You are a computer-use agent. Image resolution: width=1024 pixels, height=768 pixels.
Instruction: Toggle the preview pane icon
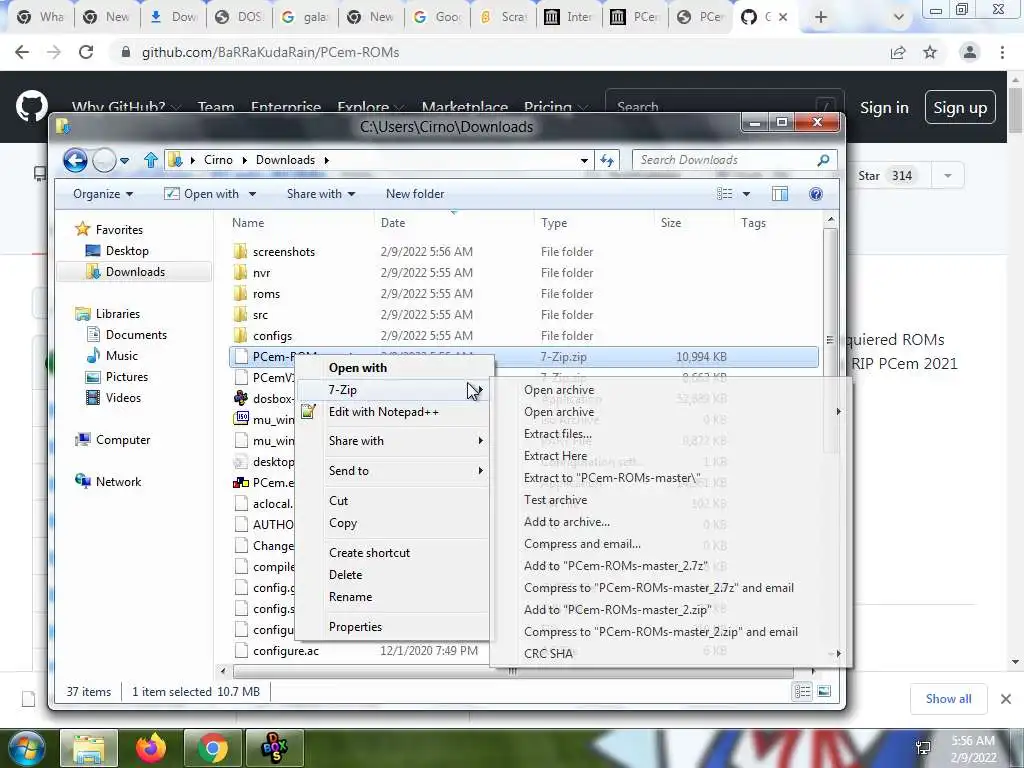click(x=780, y=194)
